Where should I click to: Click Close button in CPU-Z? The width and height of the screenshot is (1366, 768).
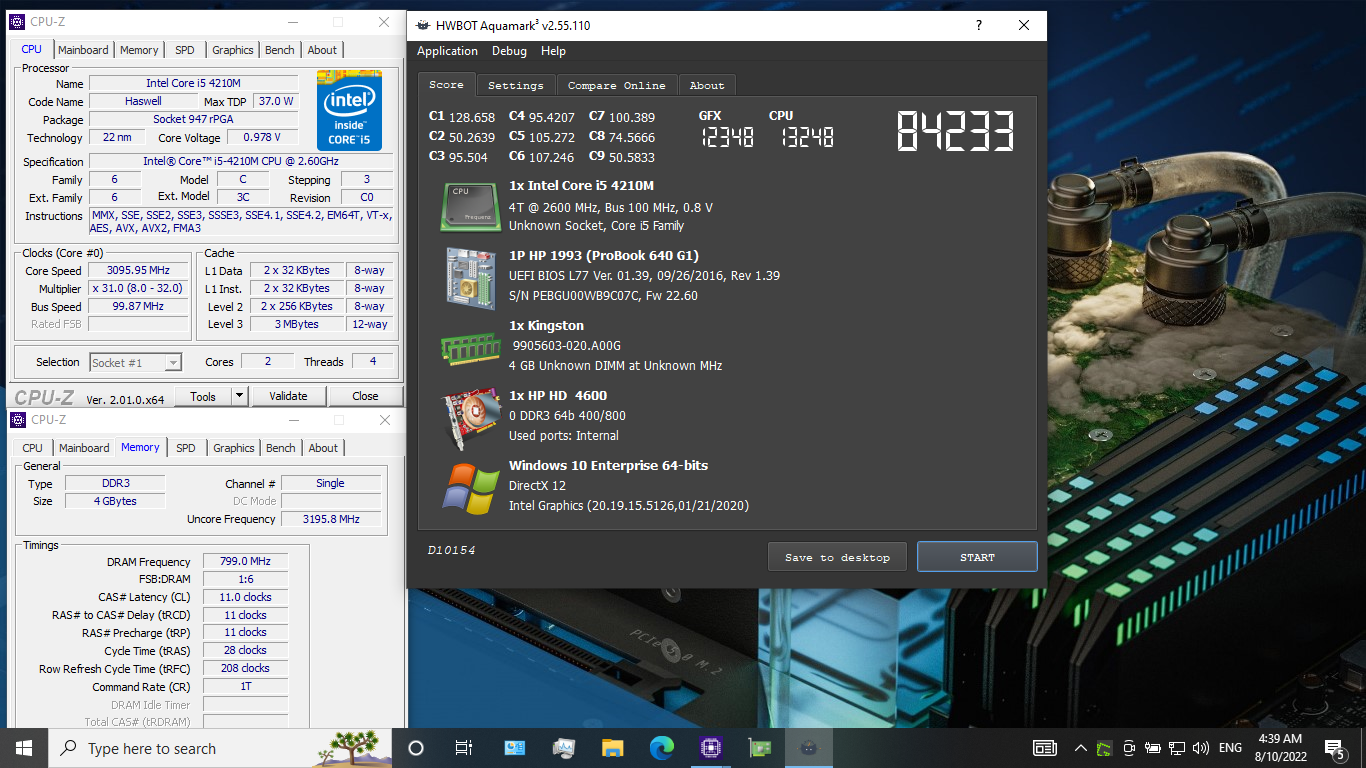[x=365, y=396]
